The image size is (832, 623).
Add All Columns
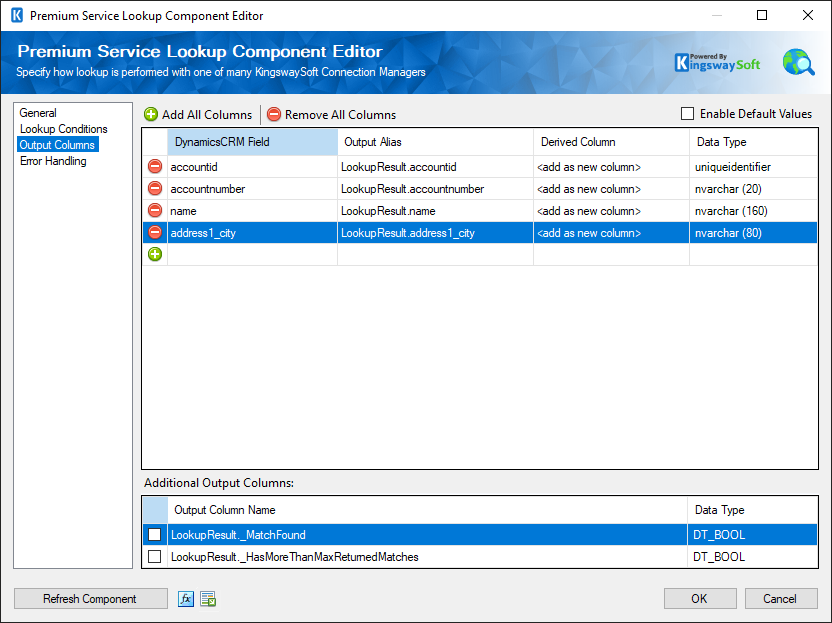pos(198,115)
